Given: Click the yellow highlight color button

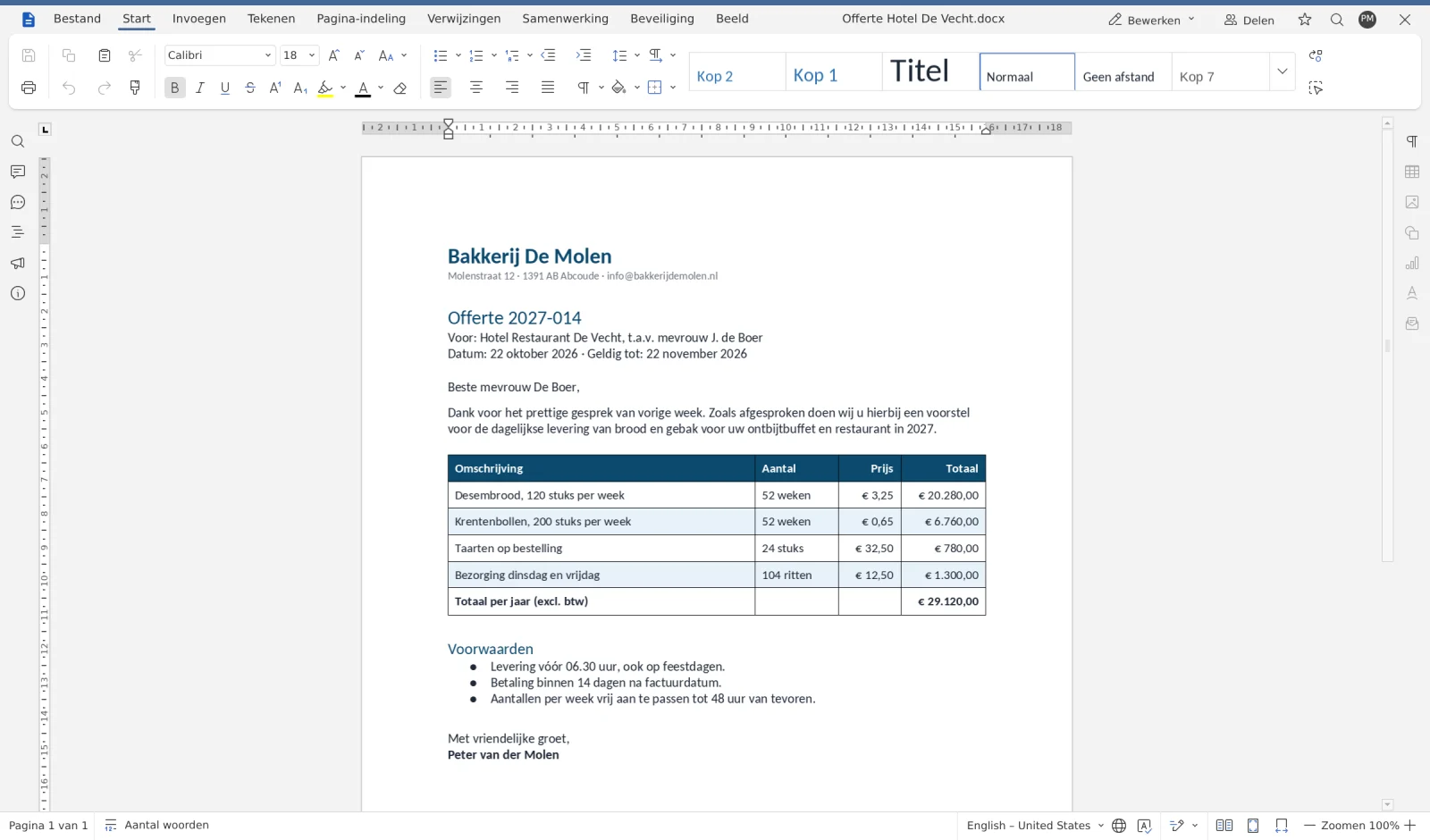Looking at the screenshot, I should 325,88.
